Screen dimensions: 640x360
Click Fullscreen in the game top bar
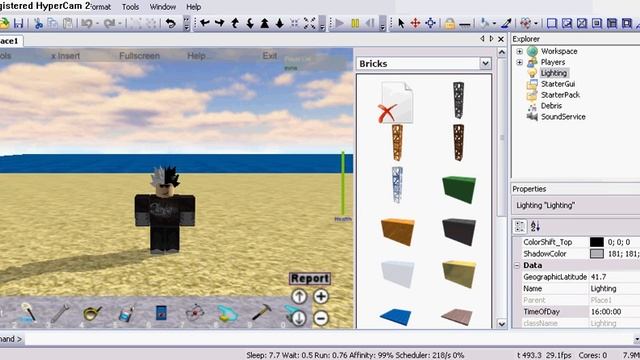[x=140, y=56]
